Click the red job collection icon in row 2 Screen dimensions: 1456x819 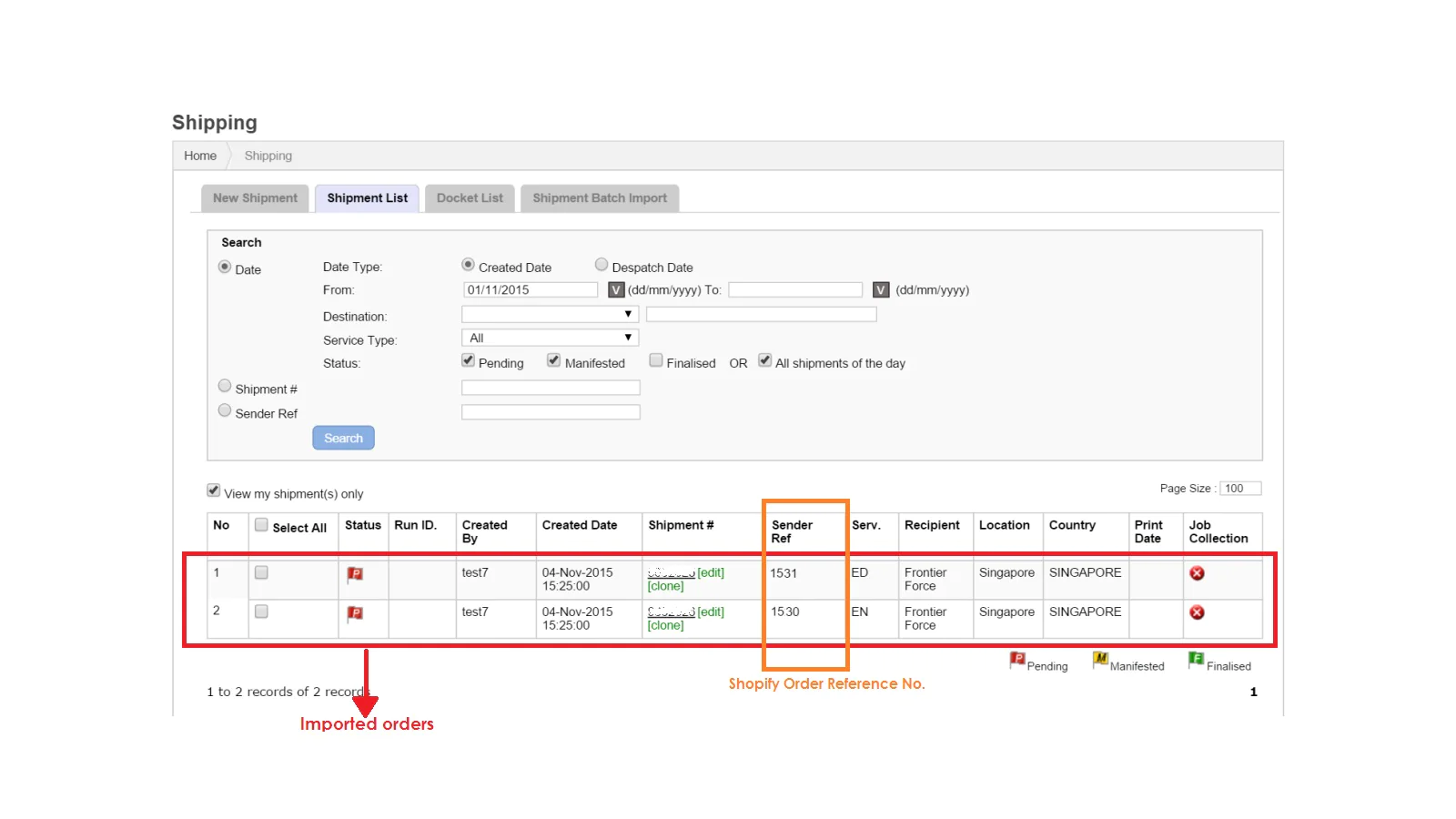click(x=1197, y=612)
